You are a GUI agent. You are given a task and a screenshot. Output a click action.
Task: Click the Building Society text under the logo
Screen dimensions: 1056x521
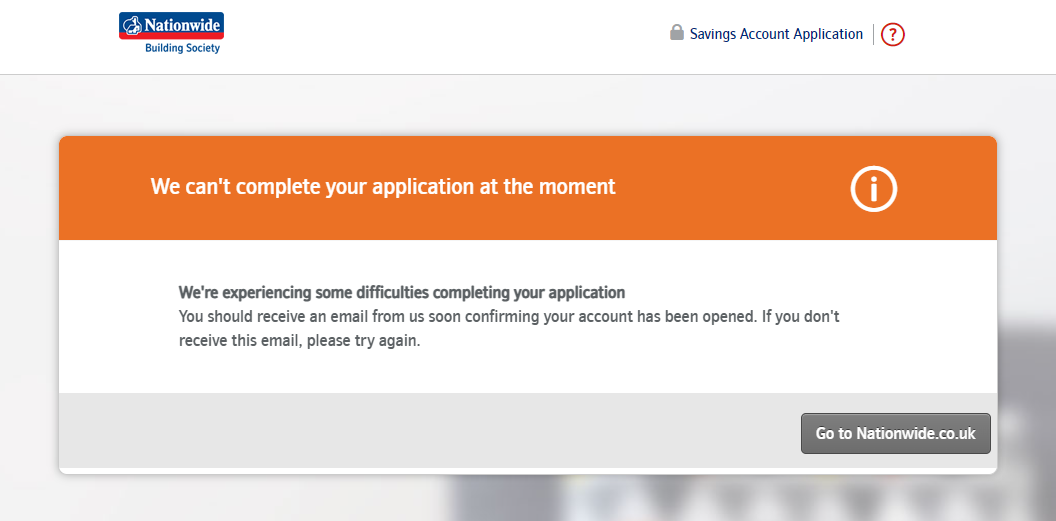tap(183, 48)
